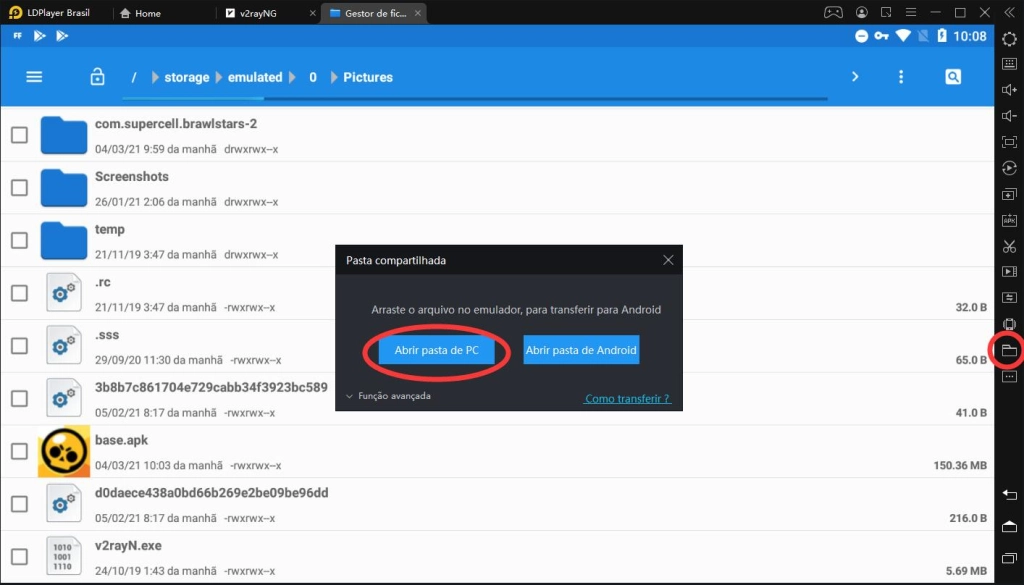Image resolution: width=1024 pixels, height=585 pixels.
Task: Select the base.apk checkbox
Action: coord(19,451)
